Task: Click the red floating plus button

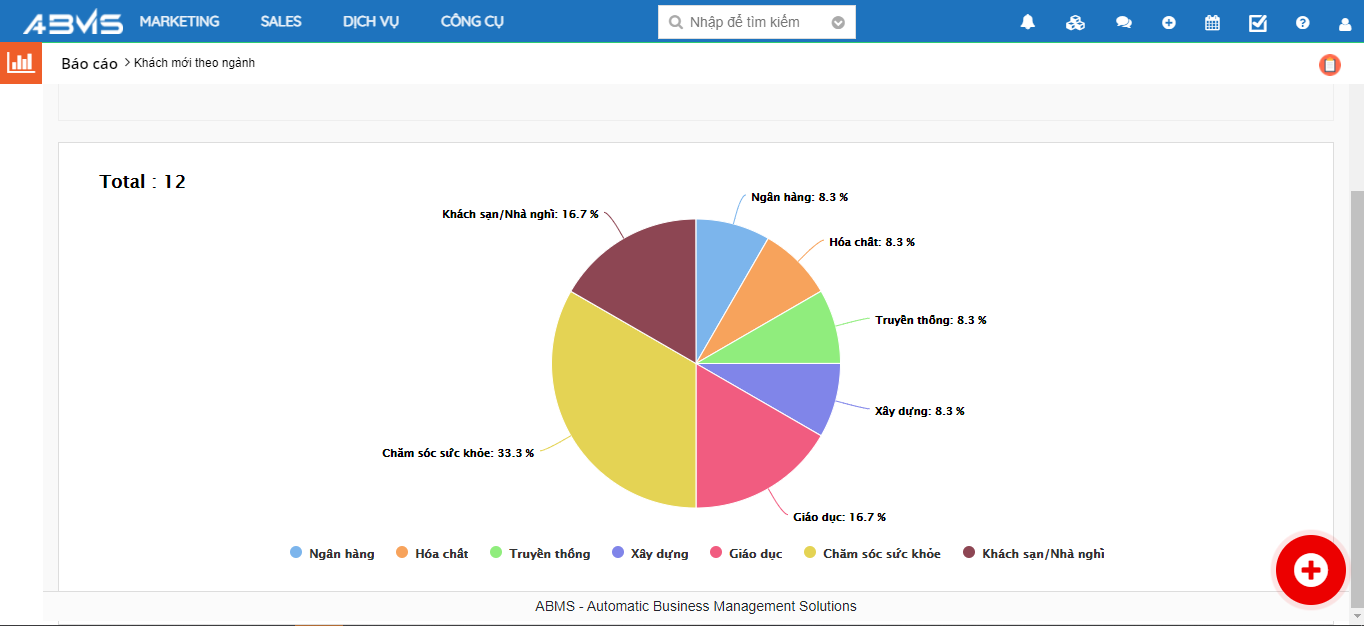Action: pos(1309,569)
